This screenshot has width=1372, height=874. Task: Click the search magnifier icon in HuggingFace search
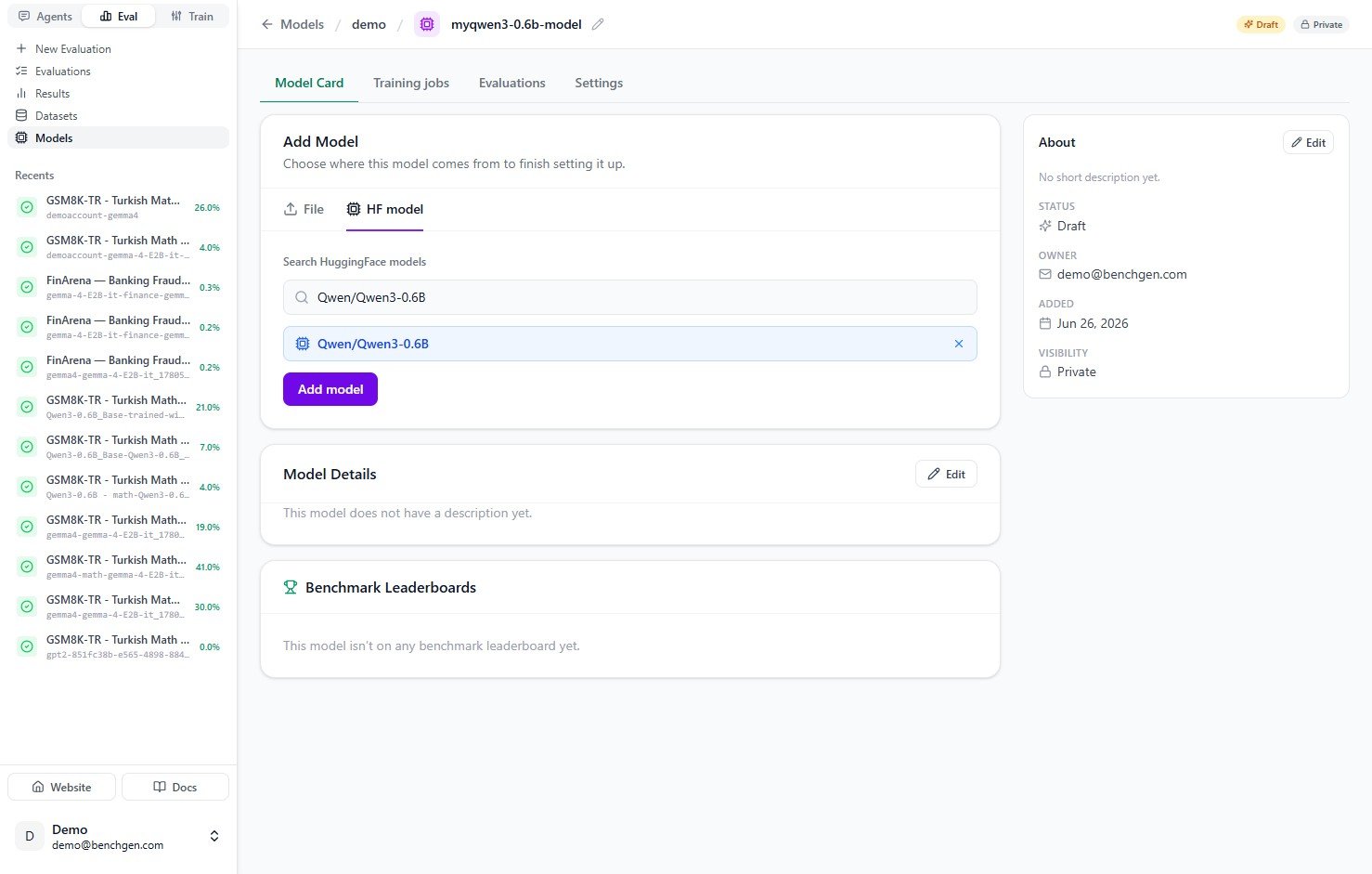302,297
